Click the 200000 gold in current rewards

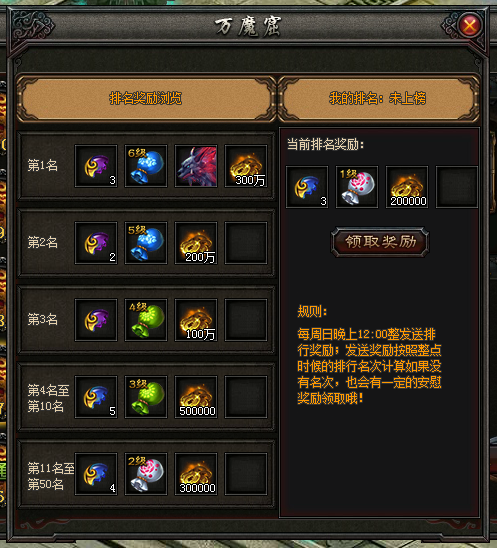point(407,187)
